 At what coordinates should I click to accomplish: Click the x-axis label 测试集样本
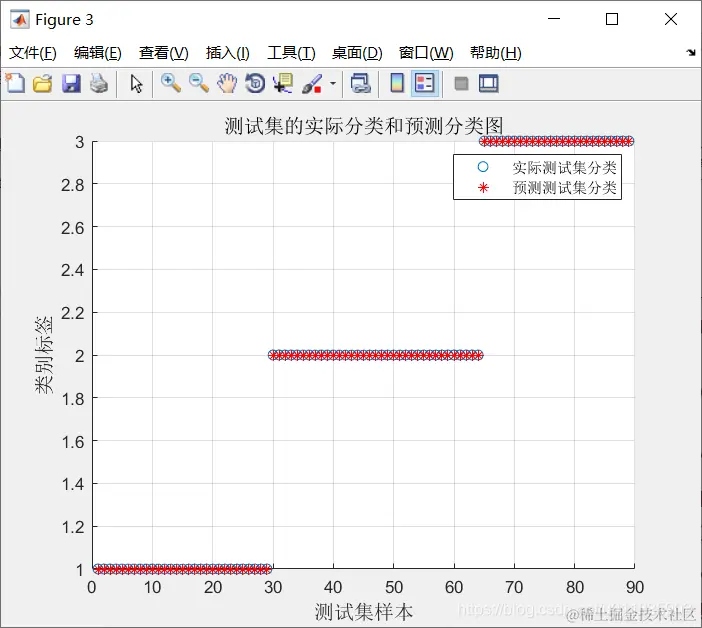(364, 611)
